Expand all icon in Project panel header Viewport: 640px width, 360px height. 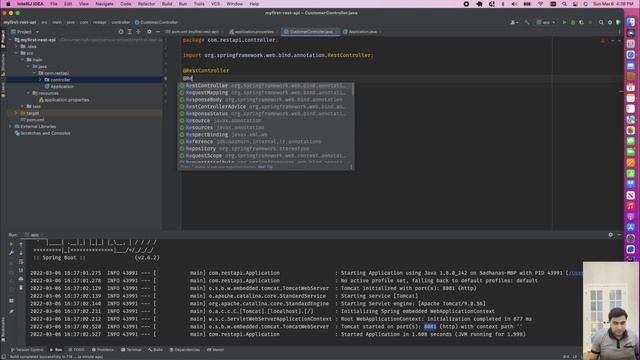coord(130,31)
